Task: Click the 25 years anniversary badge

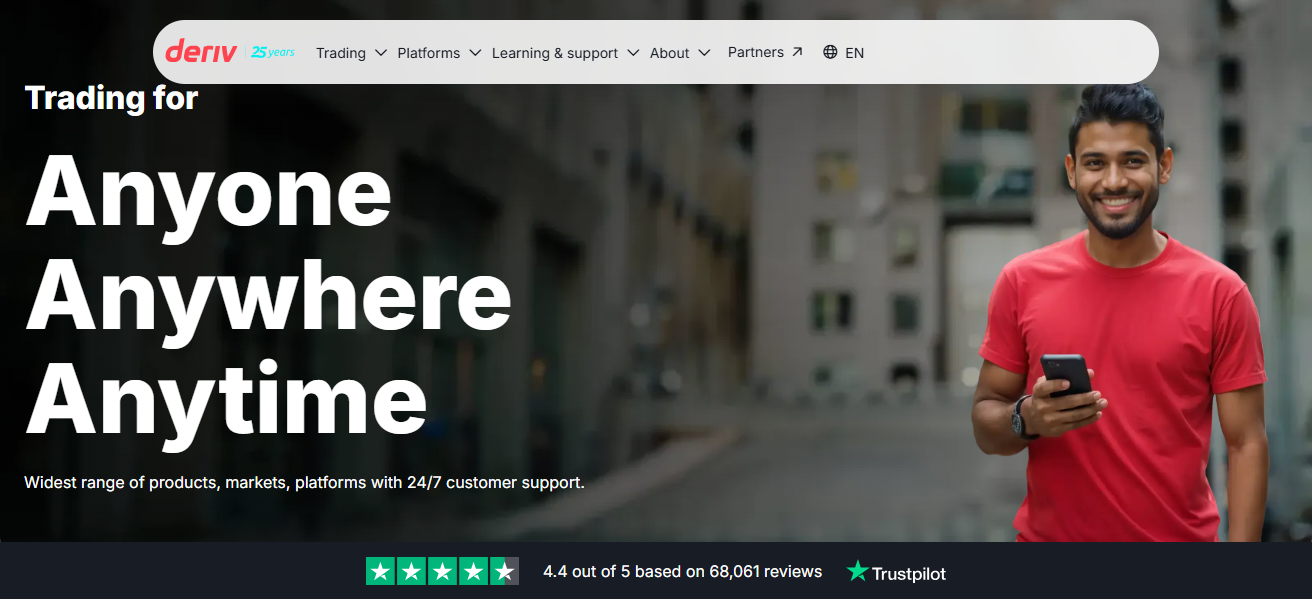Action: [x=272, y=52]
